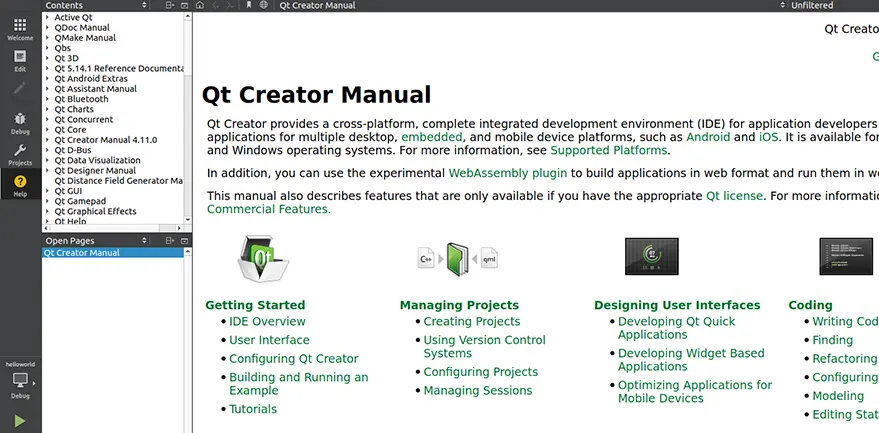Click the Getting Started Qt box image
This screenshot has height=433, width=879.
tap(262, 258)
